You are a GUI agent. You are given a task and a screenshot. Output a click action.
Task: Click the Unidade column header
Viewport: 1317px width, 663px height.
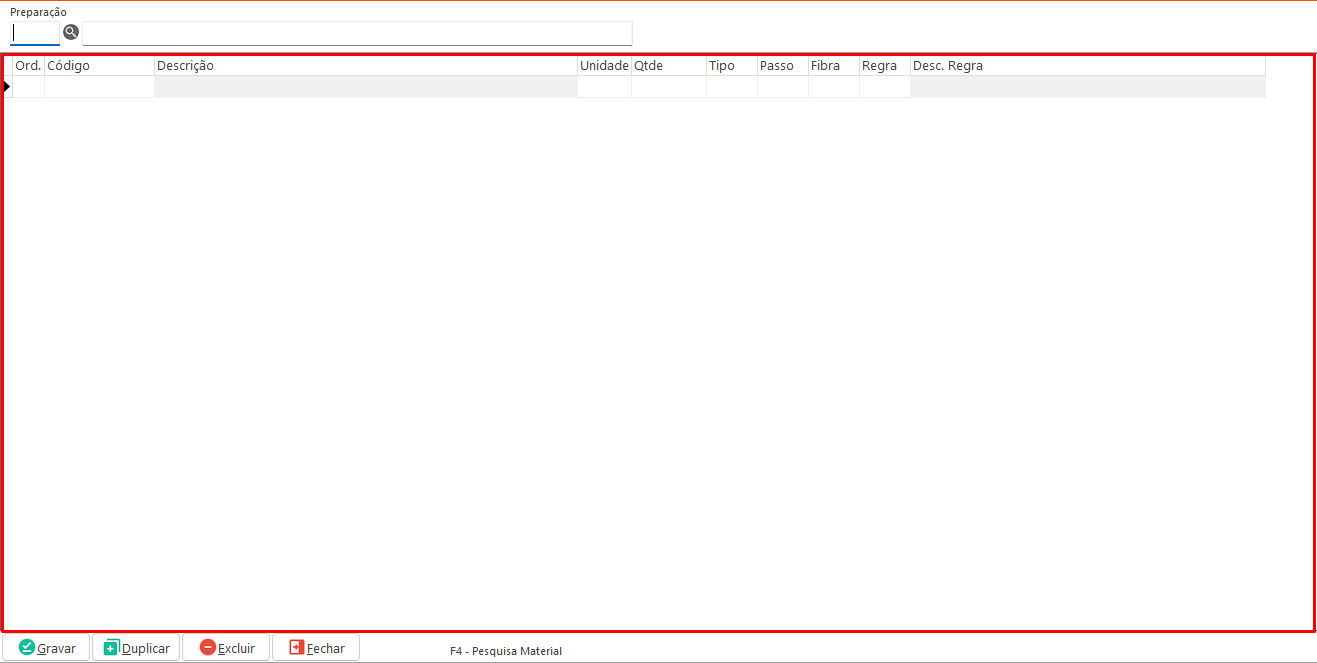pyautogui.click(x=604, y=66)
